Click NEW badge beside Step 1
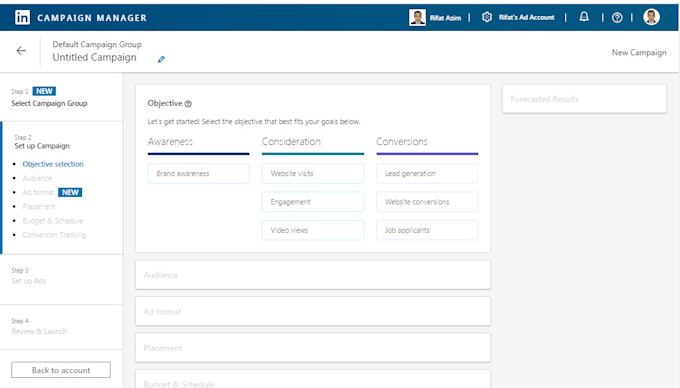 pos(44,91)
